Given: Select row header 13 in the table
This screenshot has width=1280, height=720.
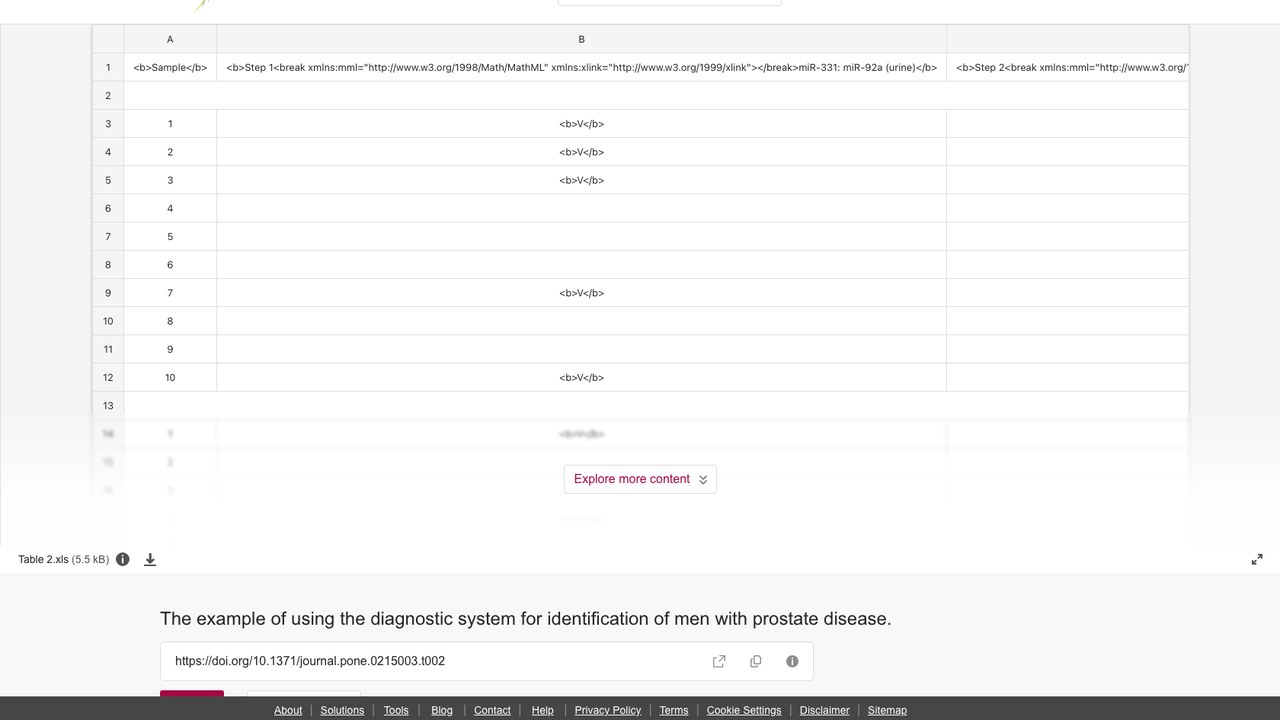Looking at the screenshot, I should click(x=108, y=405).
